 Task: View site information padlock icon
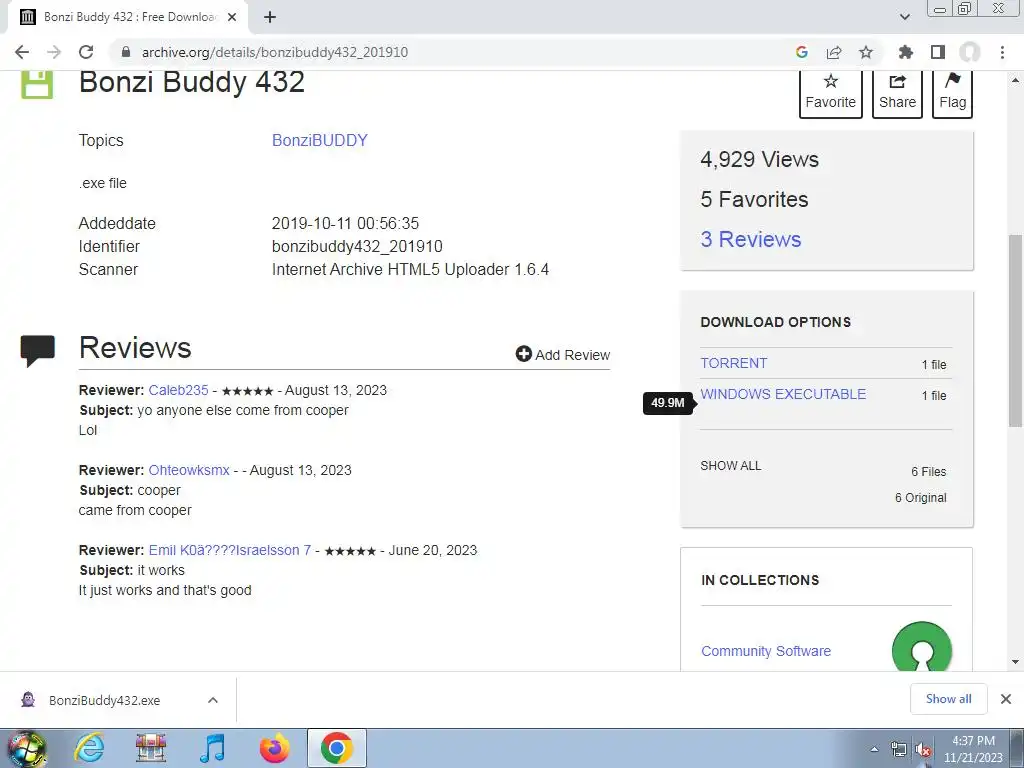(x=126, y=52)
